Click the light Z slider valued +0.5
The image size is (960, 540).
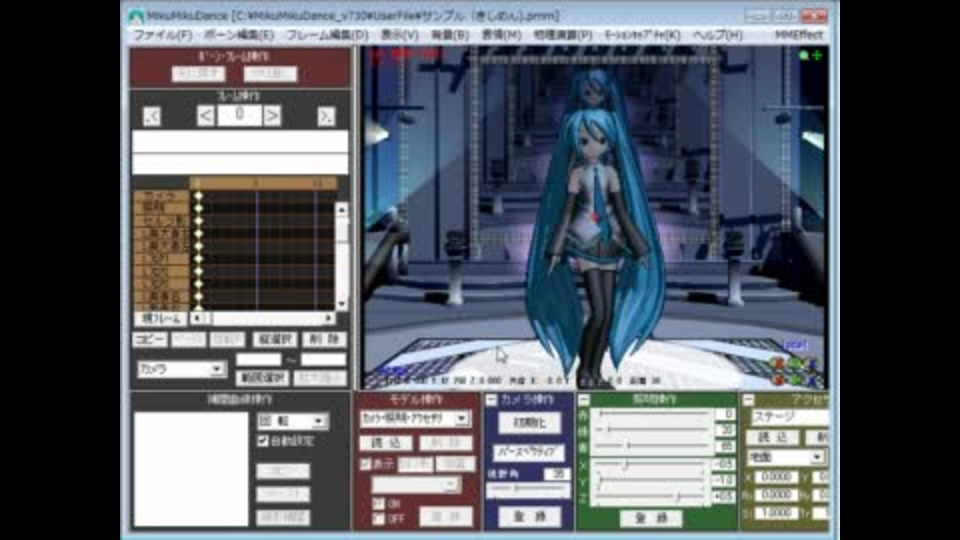[x=652, y=497]
